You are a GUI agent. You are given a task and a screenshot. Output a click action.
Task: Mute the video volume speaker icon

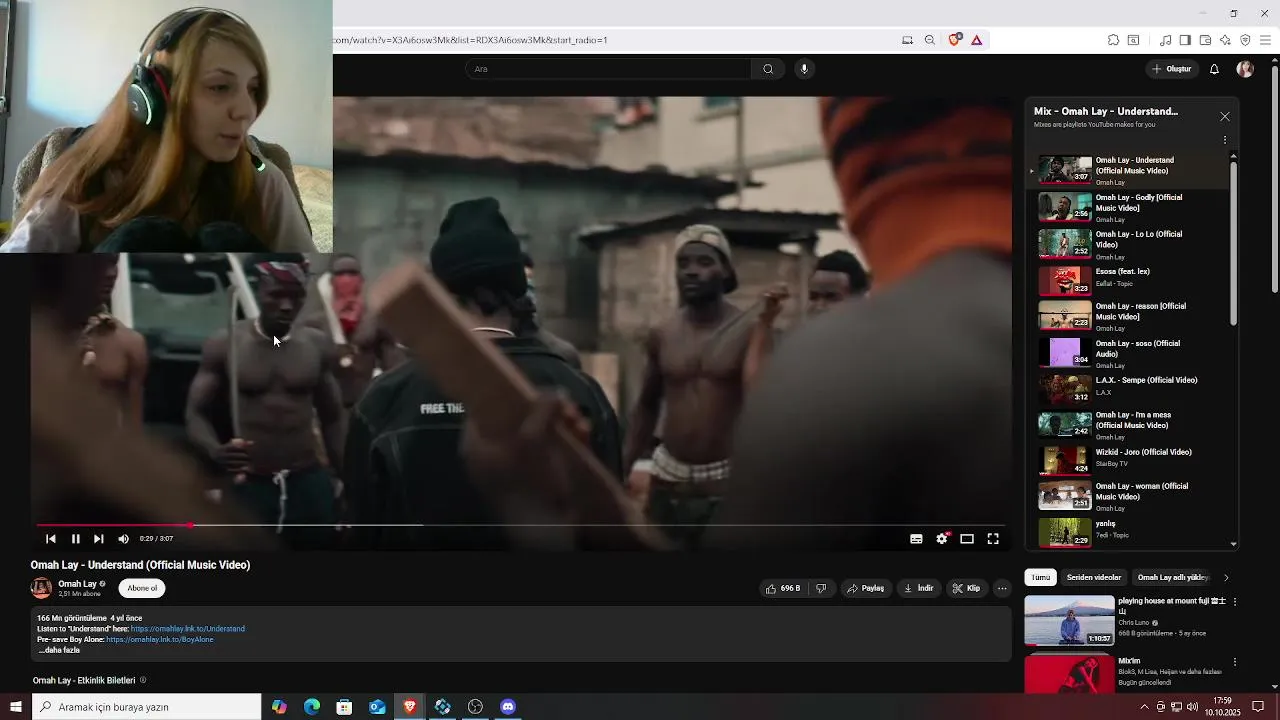[x=123, y=539]
